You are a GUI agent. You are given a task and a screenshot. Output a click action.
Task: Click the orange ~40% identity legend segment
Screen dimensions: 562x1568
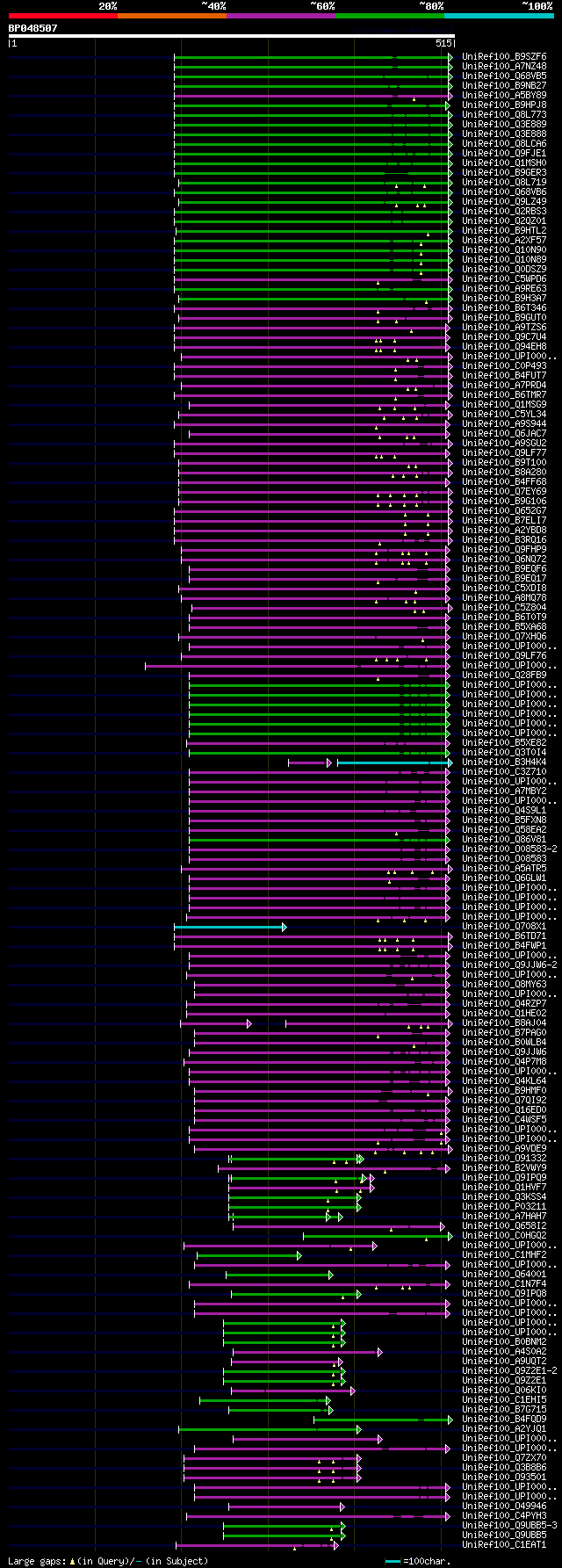(x=172, y=16)
